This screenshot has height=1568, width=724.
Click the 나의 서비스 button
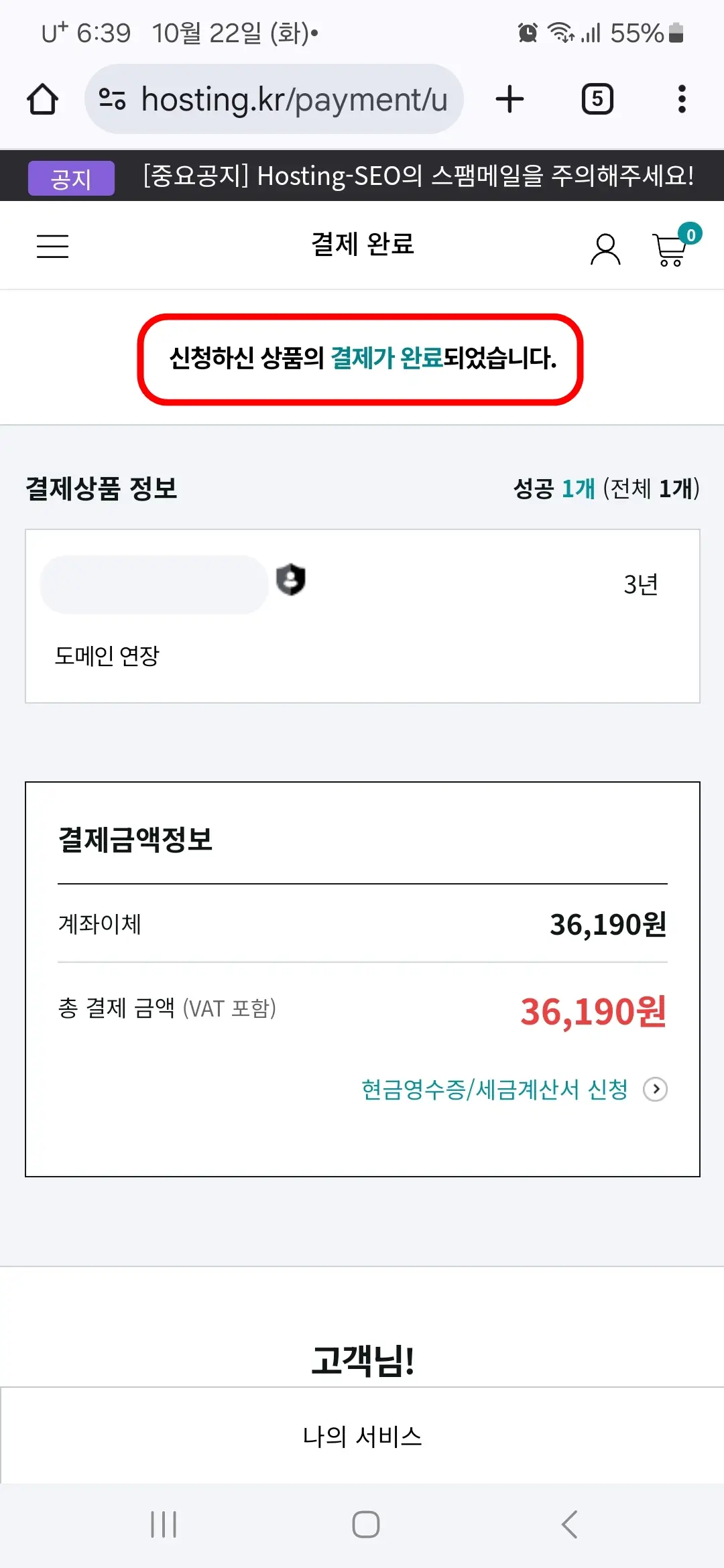(362, 1436)
